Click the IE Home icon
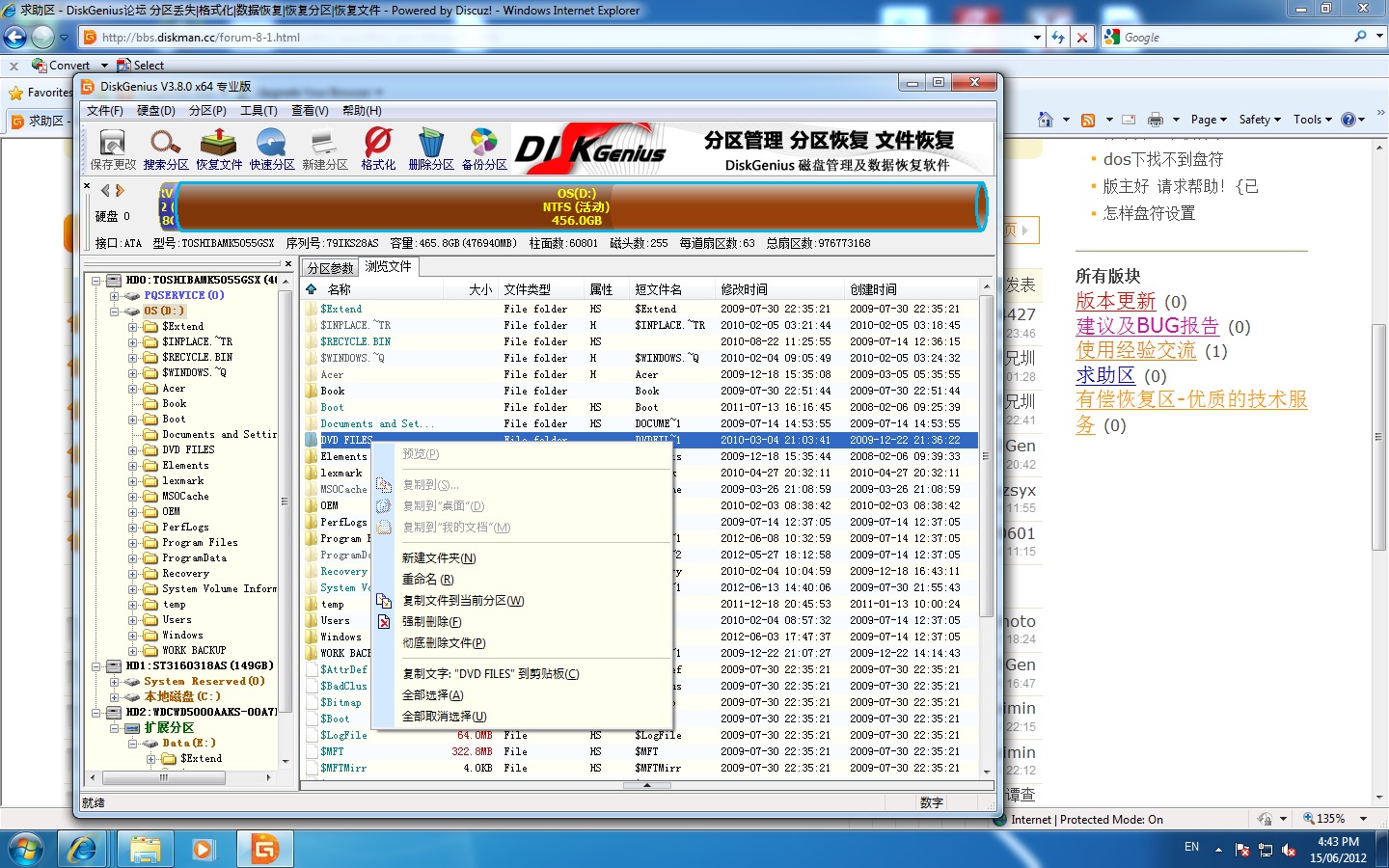 click(1045, 120)
